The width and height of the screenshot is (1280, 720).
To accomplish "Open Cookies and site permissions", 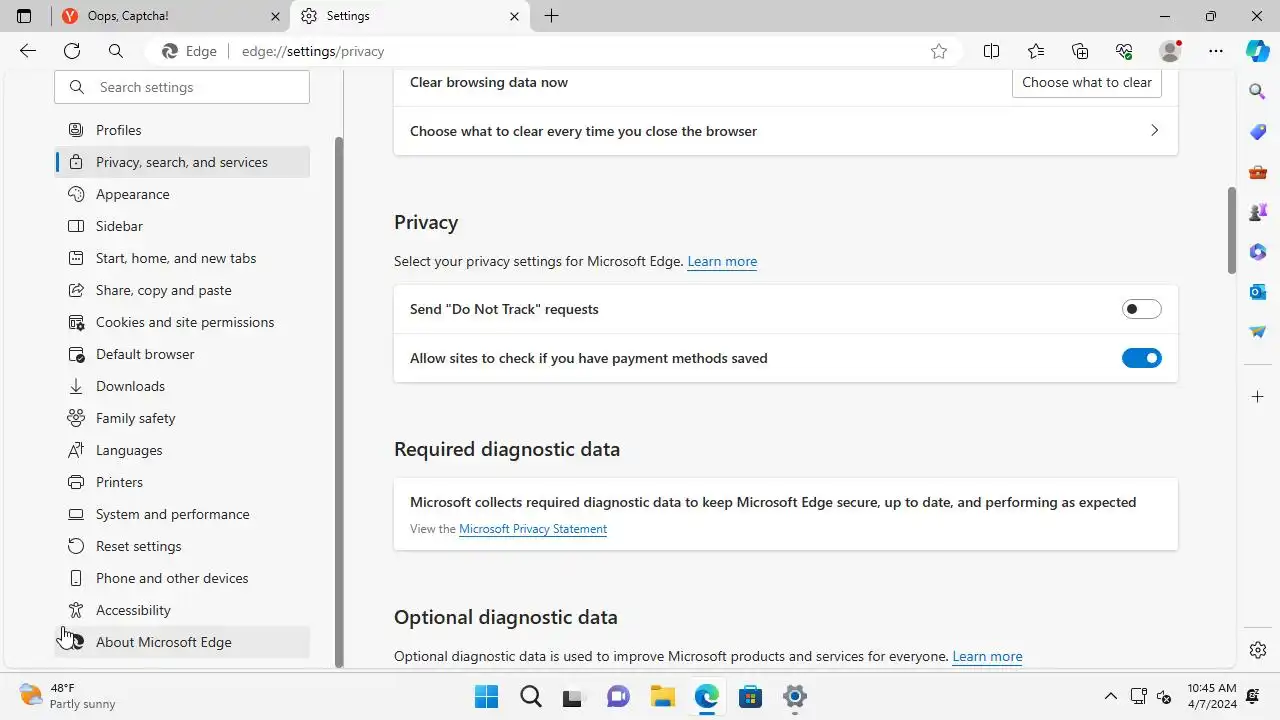I will (x=182, y=322).
